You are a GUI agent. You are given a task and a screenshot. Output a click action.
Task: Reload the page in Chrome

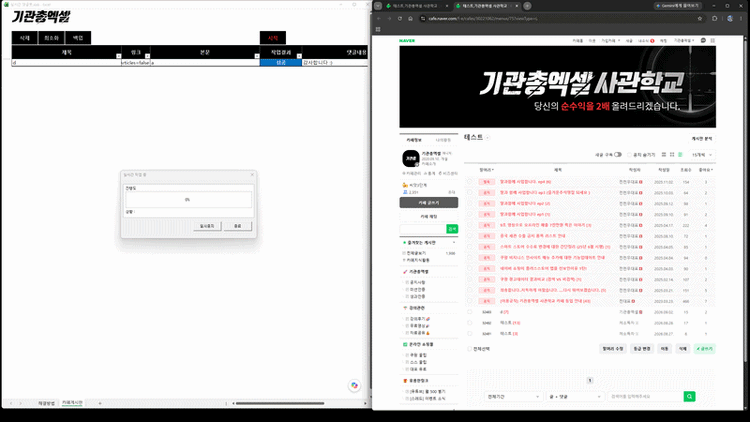point(400,19)
